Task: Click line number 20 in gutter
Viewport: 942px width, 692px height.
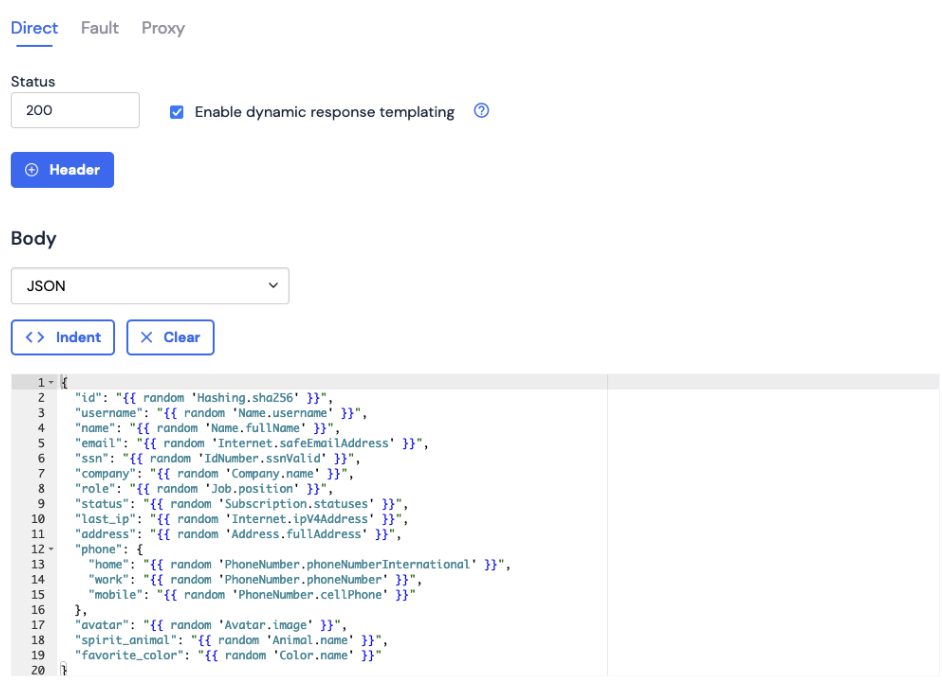Action: point(38,670)
